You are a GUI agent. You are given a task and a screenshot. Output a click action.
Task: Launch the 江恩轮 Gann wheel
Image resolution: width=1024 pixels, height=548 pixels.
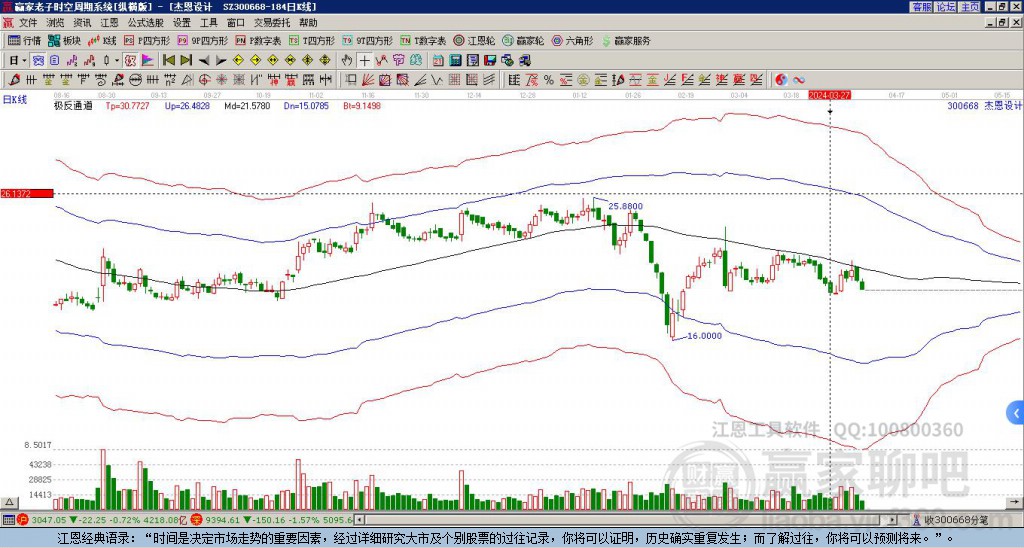pos(474,40)
